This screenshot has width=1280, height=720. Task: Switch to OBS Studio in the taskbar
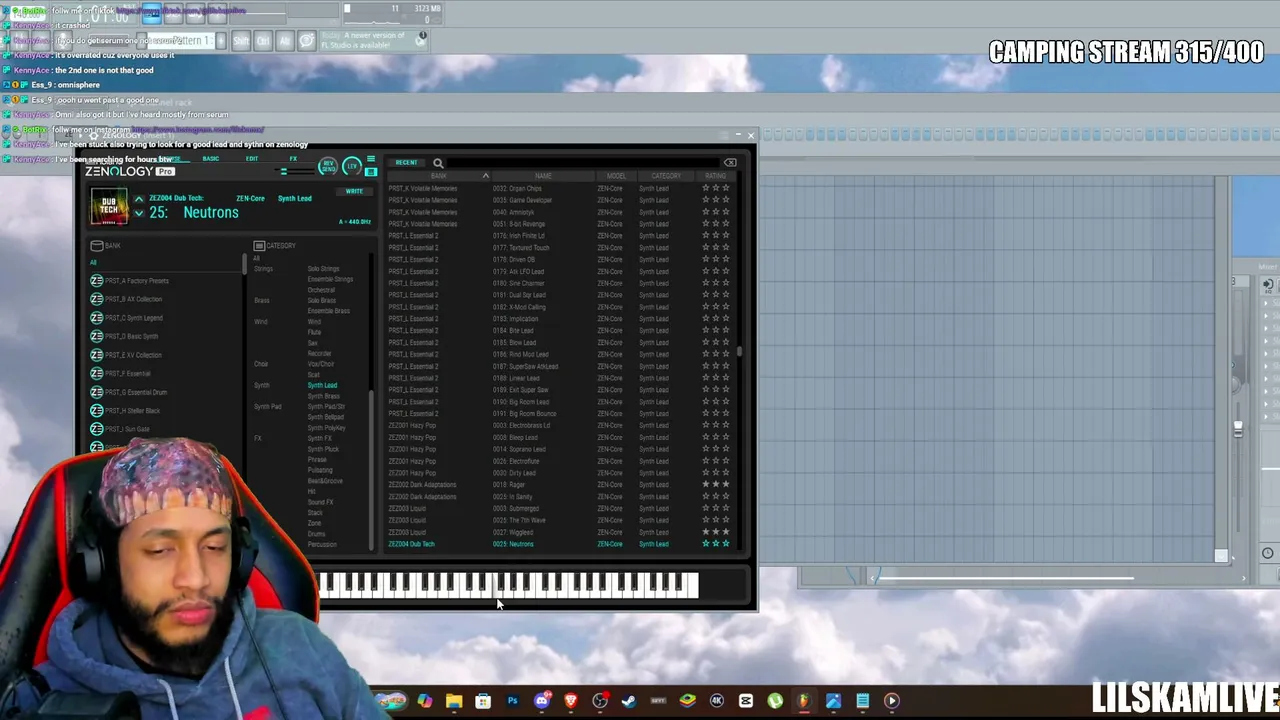point(600,701)
